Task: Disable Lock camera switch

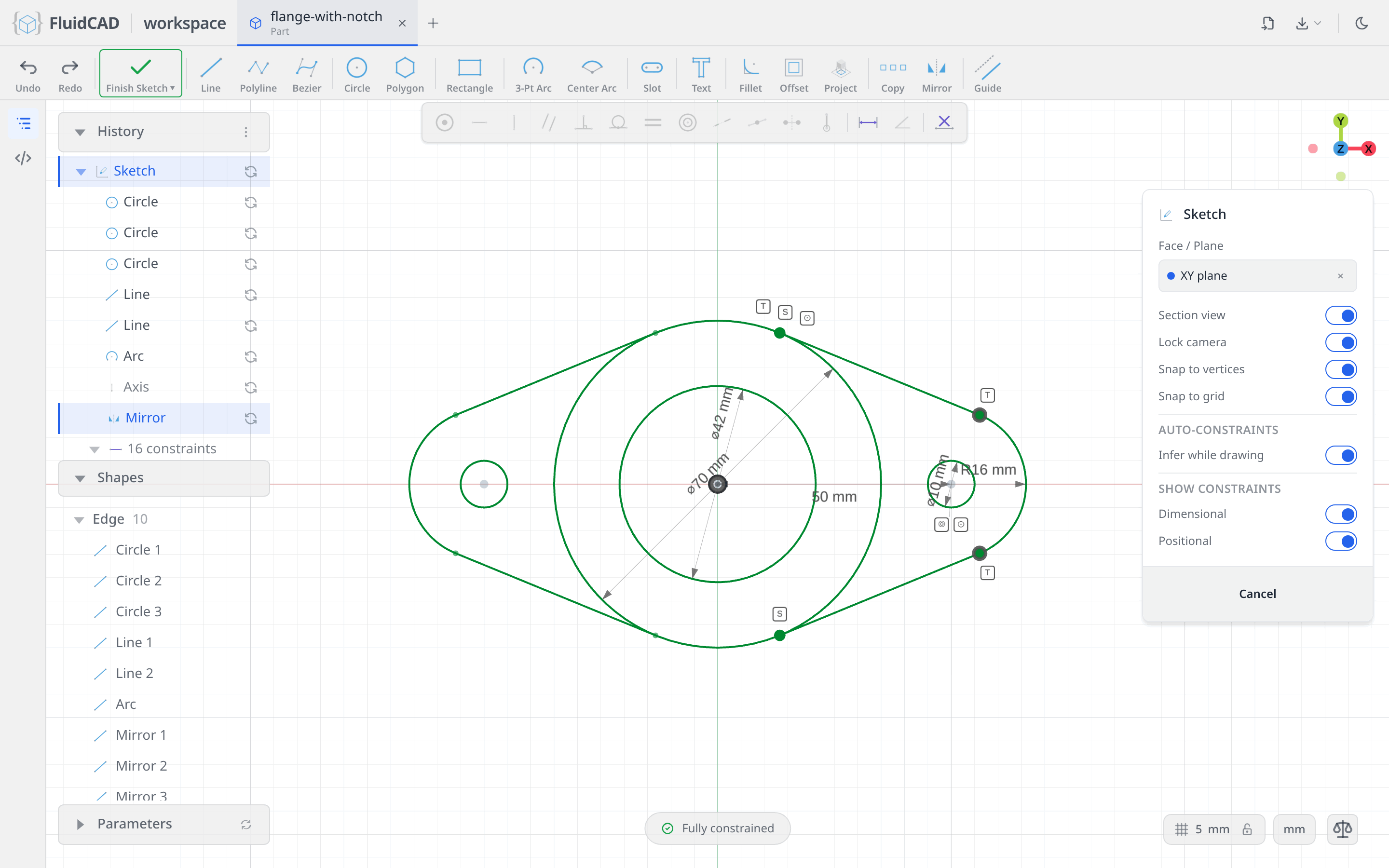Action: (x=1340, y=342)
